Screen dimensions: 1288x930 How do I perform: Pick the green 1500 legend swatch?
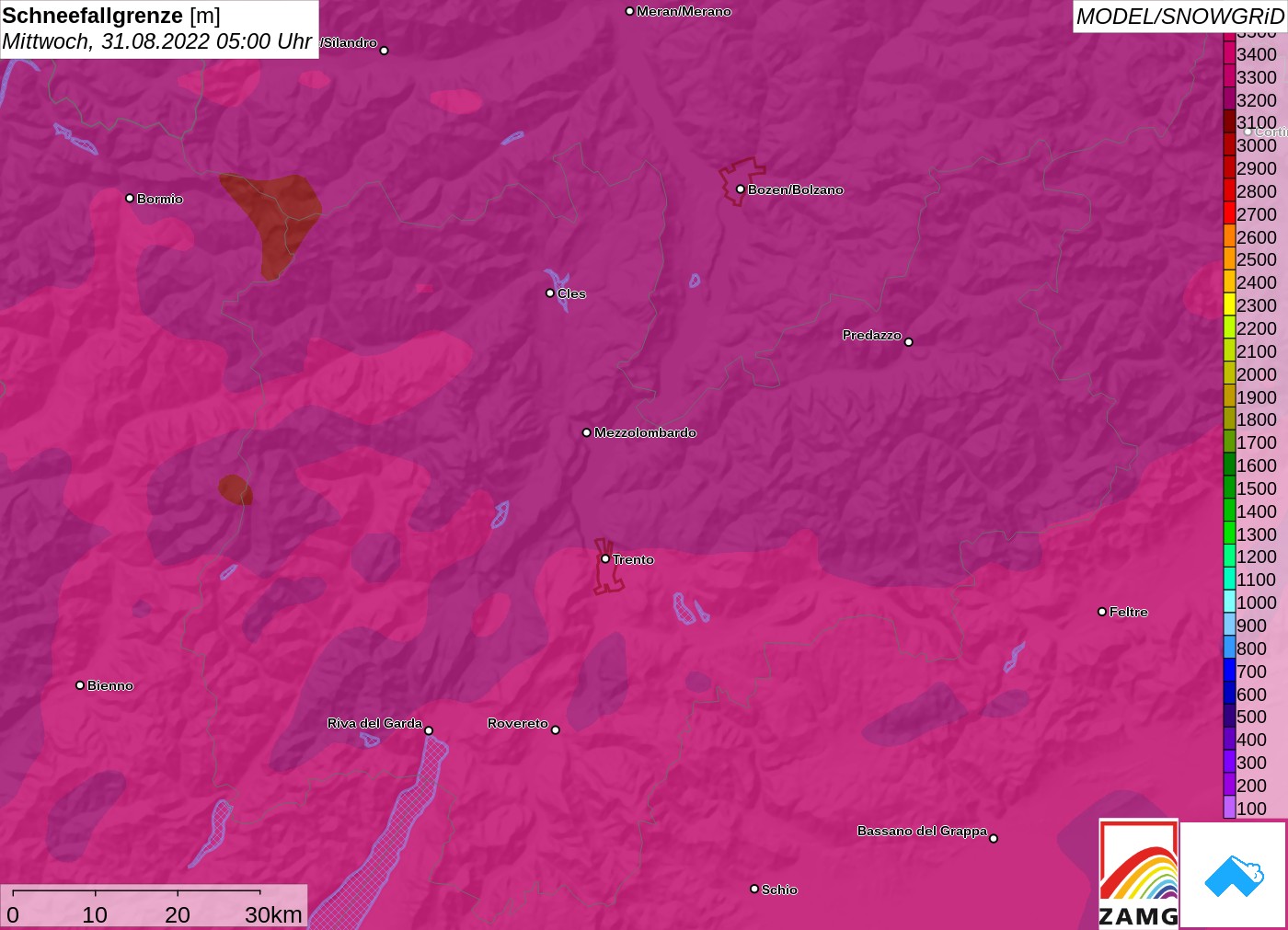pyautogui.click(x=1229, y=488)
